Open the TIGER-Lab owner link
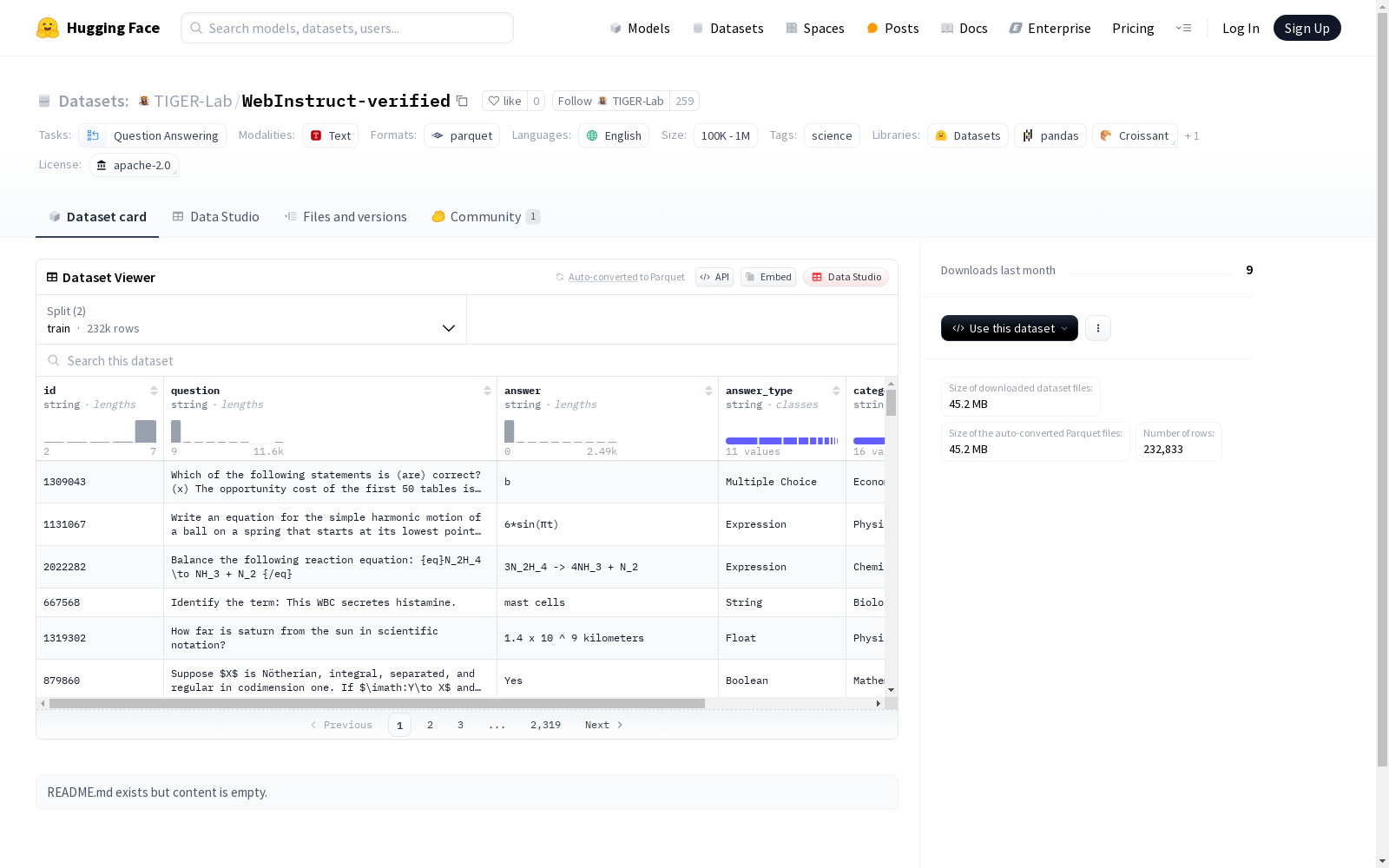Image resolution: width=1389 pixels, height=868 pixels. [193, 101]
